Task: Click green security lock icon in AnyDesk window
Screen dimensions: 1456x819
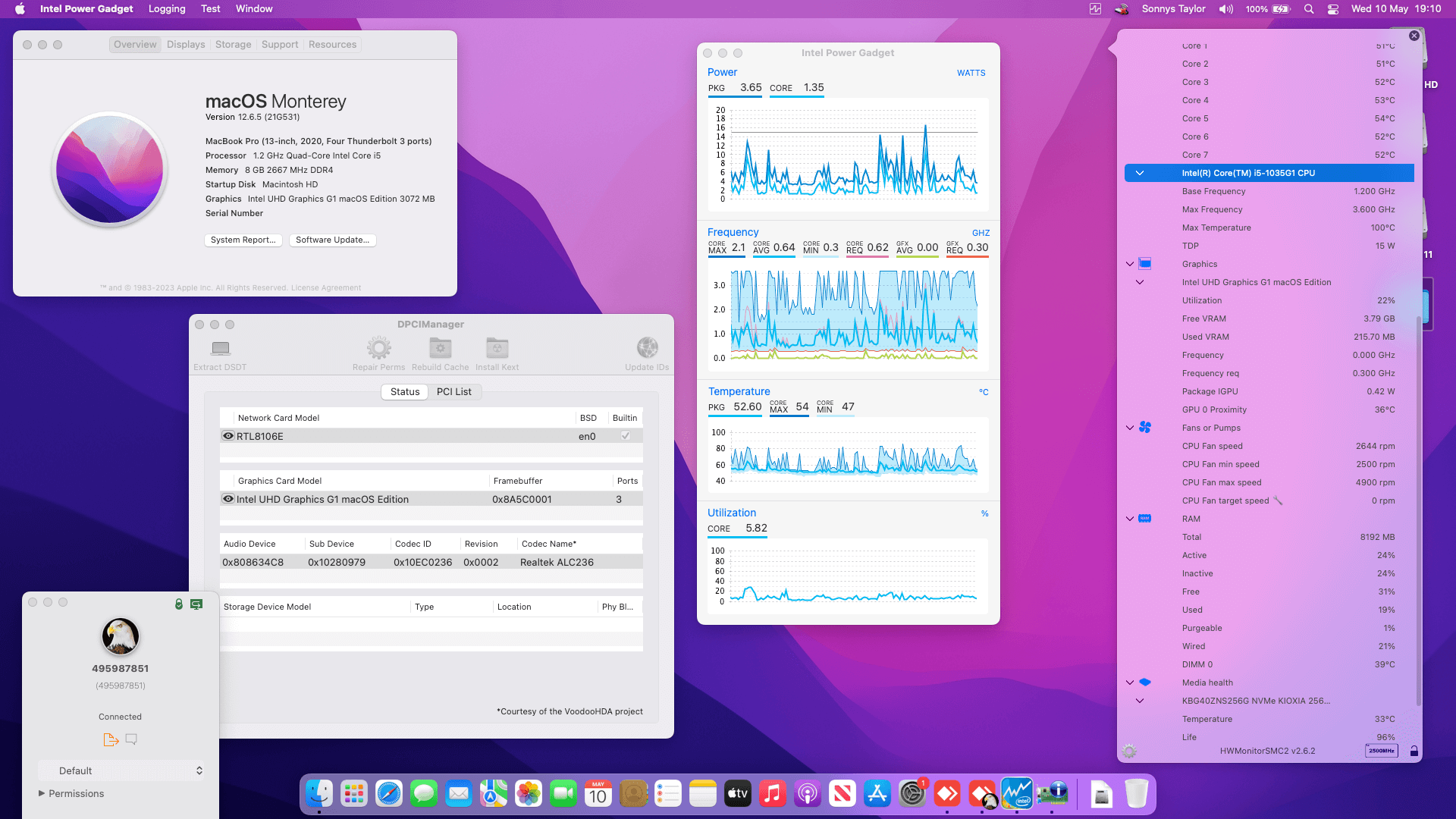Action: pos(179,604)
